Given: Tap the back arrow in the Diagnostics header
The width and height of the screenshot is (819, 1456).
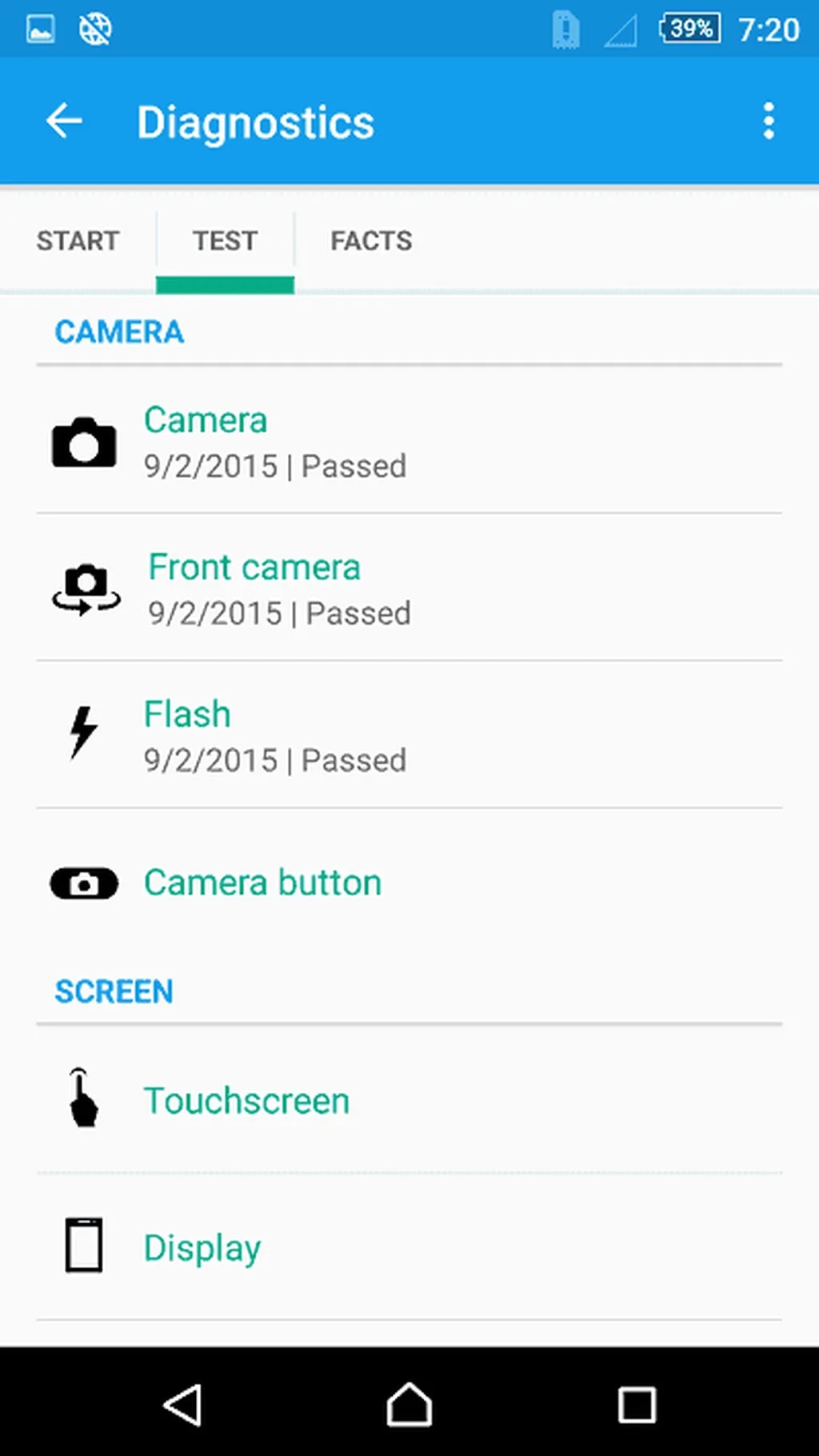Looking at the screenshot, I should tap(64, 122).
